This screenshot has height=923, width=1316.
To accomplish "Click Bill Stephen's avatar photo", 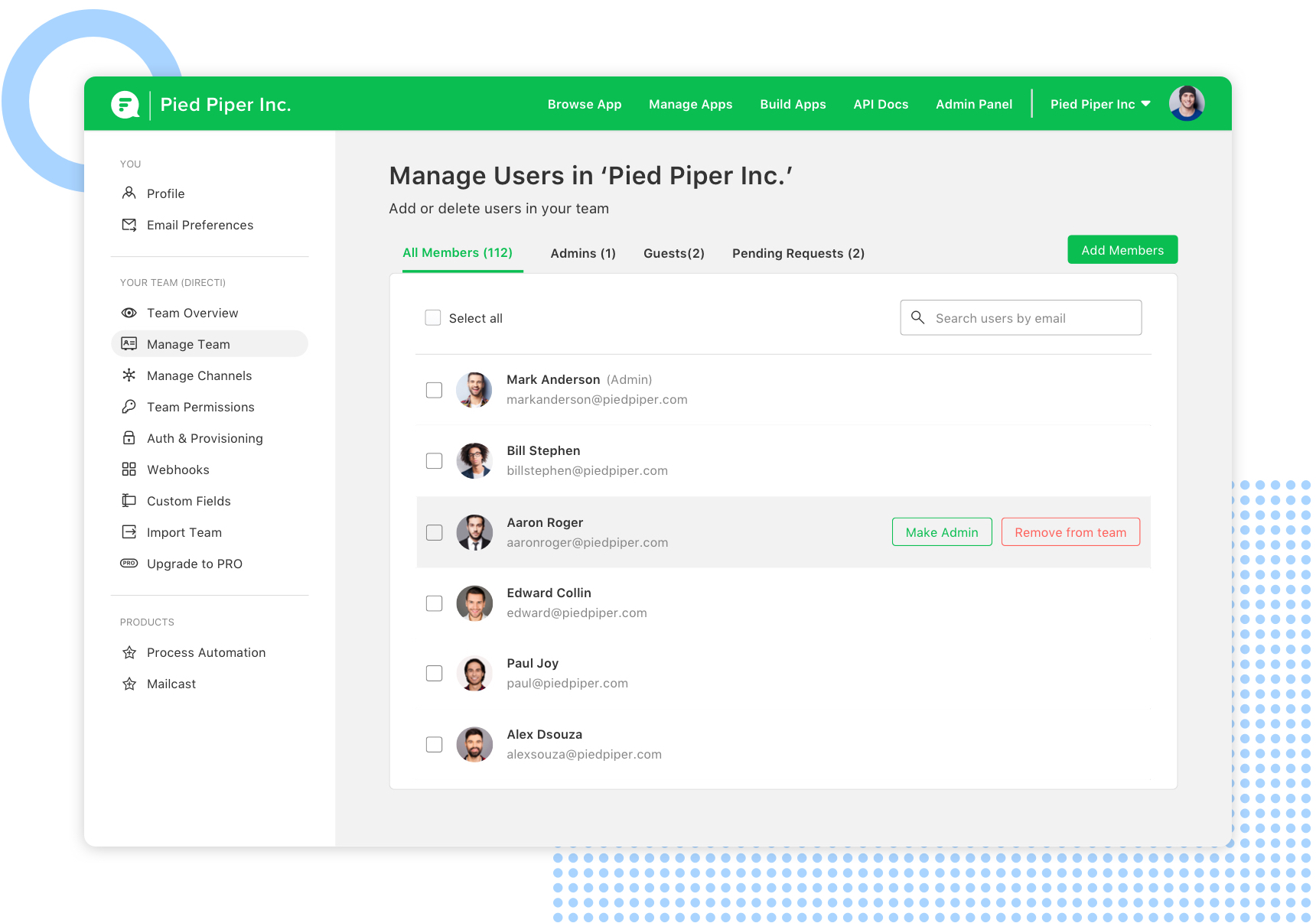I will (x=474, y=461).
